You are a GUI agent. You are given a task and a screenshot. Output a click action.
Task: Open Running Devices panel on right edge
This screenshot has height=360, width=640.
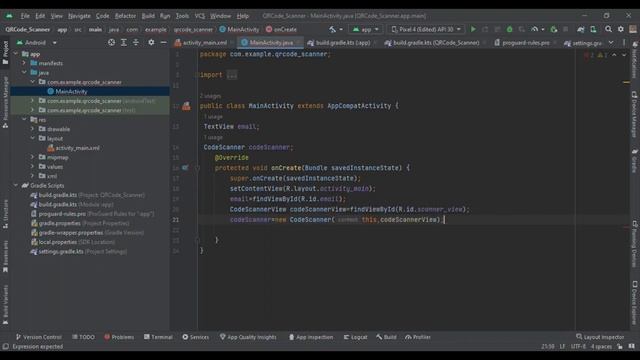(634, 244)
